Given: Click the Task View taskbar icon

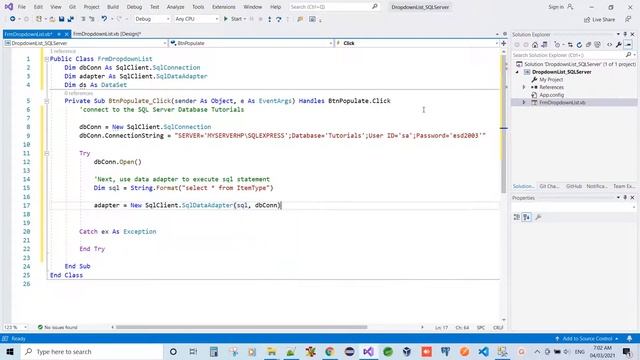Looking at the screenshot, I should (193, 351).
